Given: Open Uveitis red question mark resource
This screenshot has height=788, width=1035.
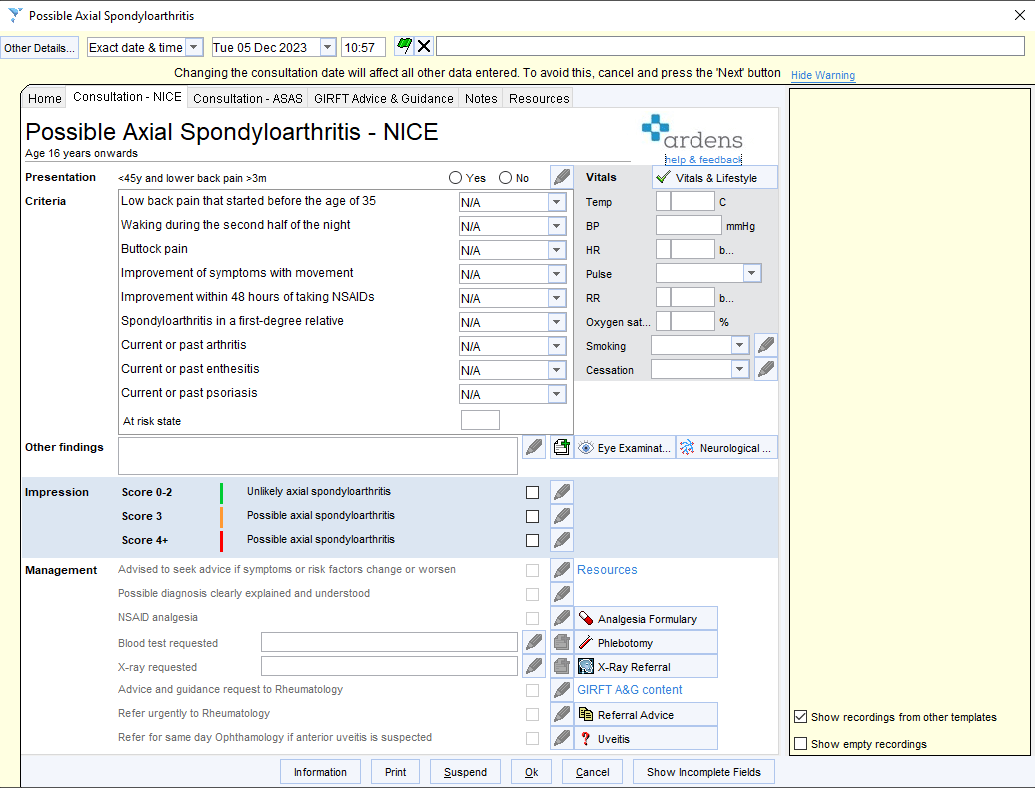Looking at the screenshot, I should [x=646, y=739].
